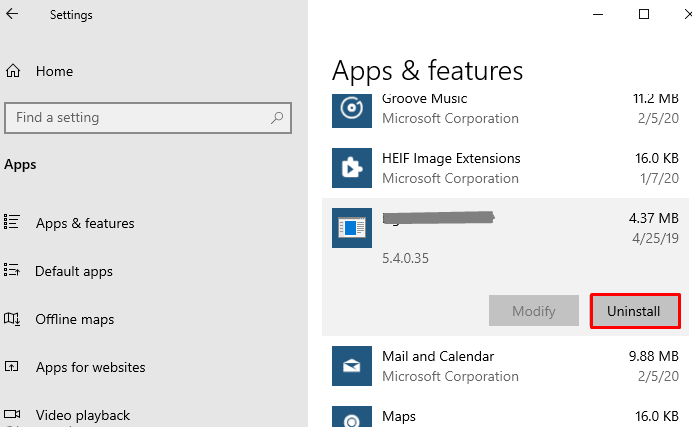
Task: Click the Groove Music app icon
Action: pos(351,108)
